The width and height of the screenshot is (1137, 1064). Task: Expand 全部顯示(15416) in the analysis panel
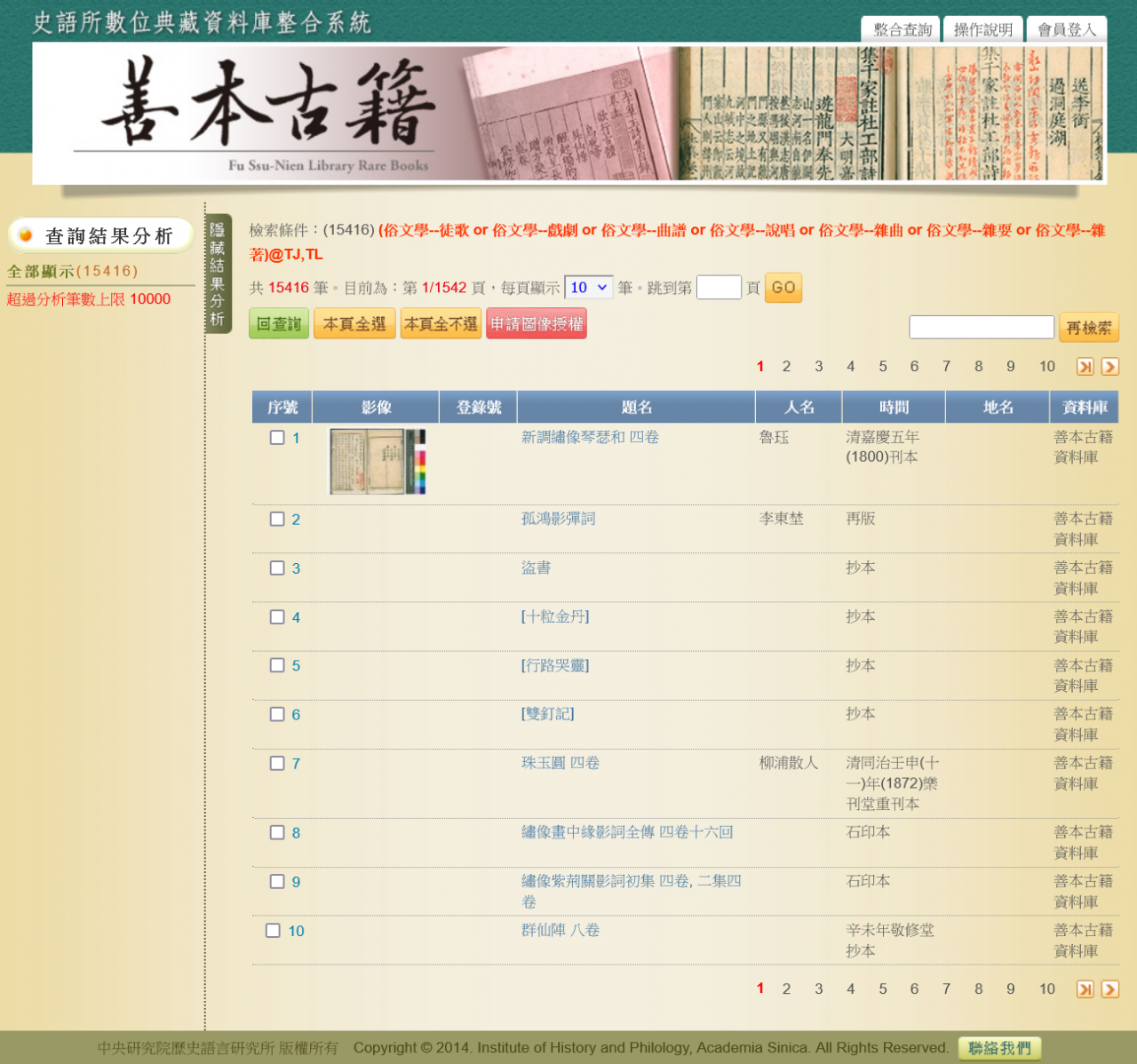pyautogui.click(x=72, y=272)
